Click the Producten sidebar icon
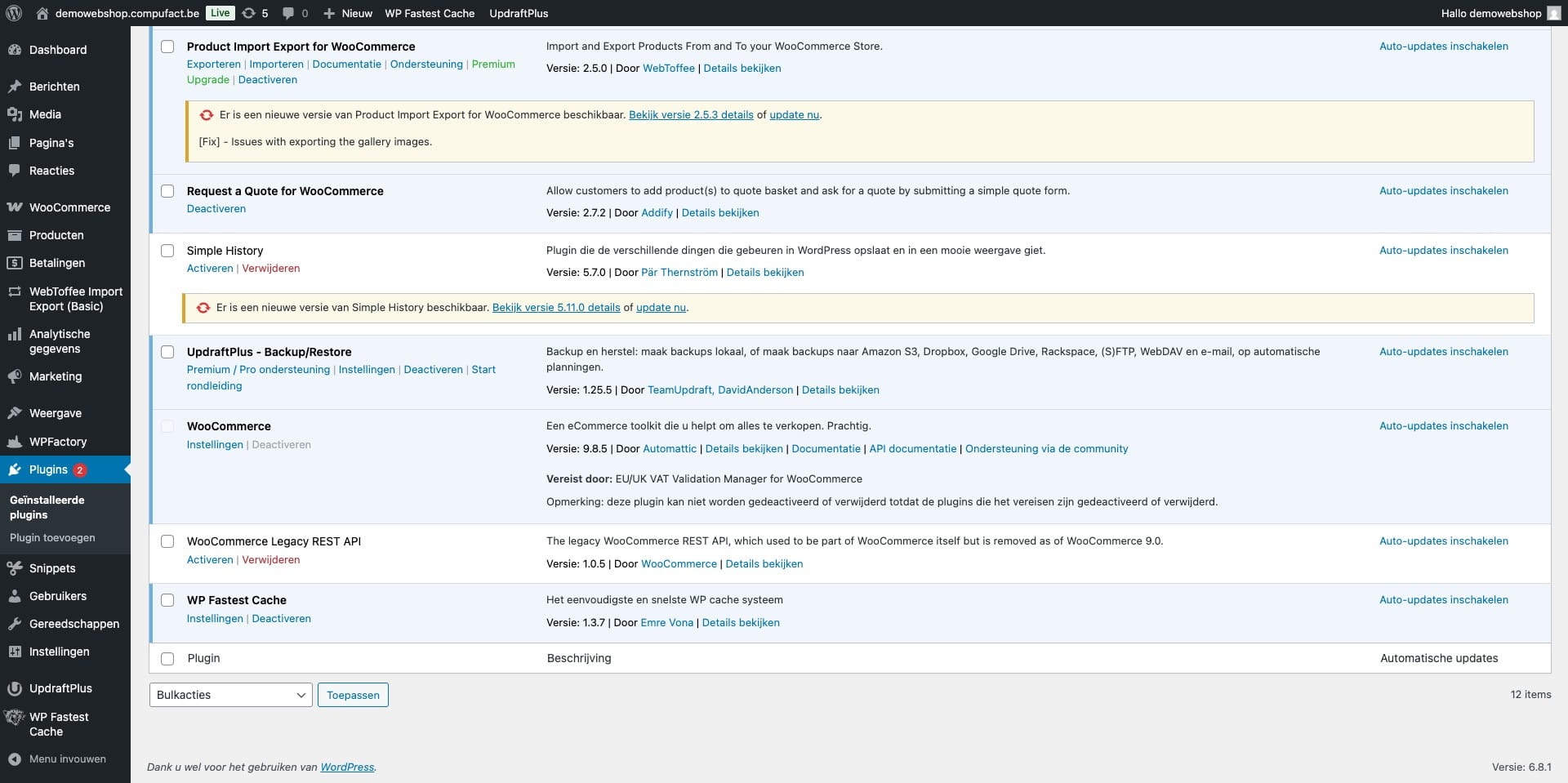 pos(15,235)
